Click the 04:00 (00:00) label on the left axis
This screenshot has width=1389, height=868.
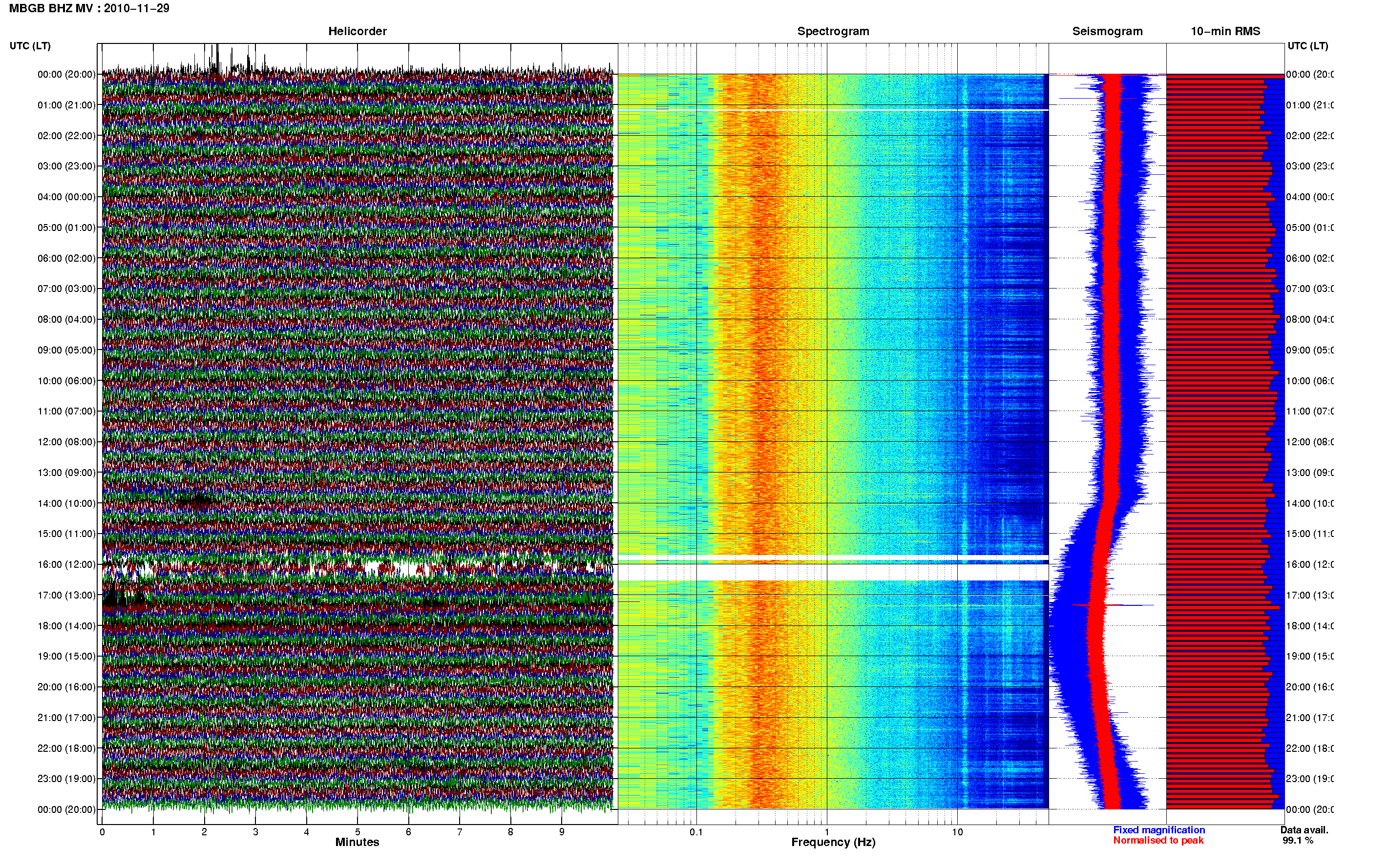(66, 197)
